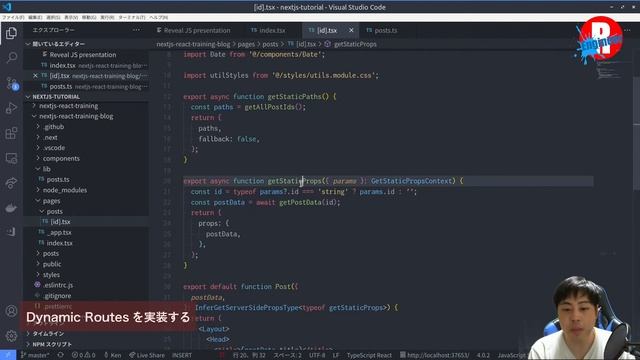Open Run and Debug view
The image size is (640, 360).
pyautogui.click(x=11, y=108)
